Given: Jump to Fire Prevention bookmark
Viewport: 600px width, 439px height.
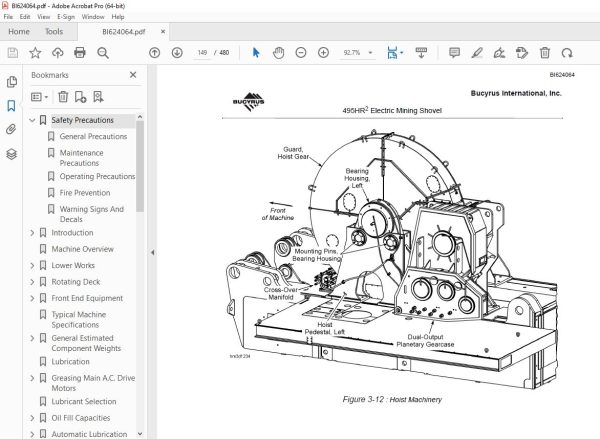Looking at the screenshot, I should coord(85,193).
